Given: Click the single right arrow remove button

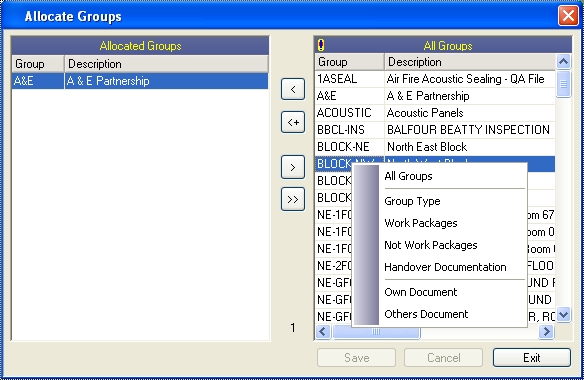Looking at the screenshot, I should 293,167.
